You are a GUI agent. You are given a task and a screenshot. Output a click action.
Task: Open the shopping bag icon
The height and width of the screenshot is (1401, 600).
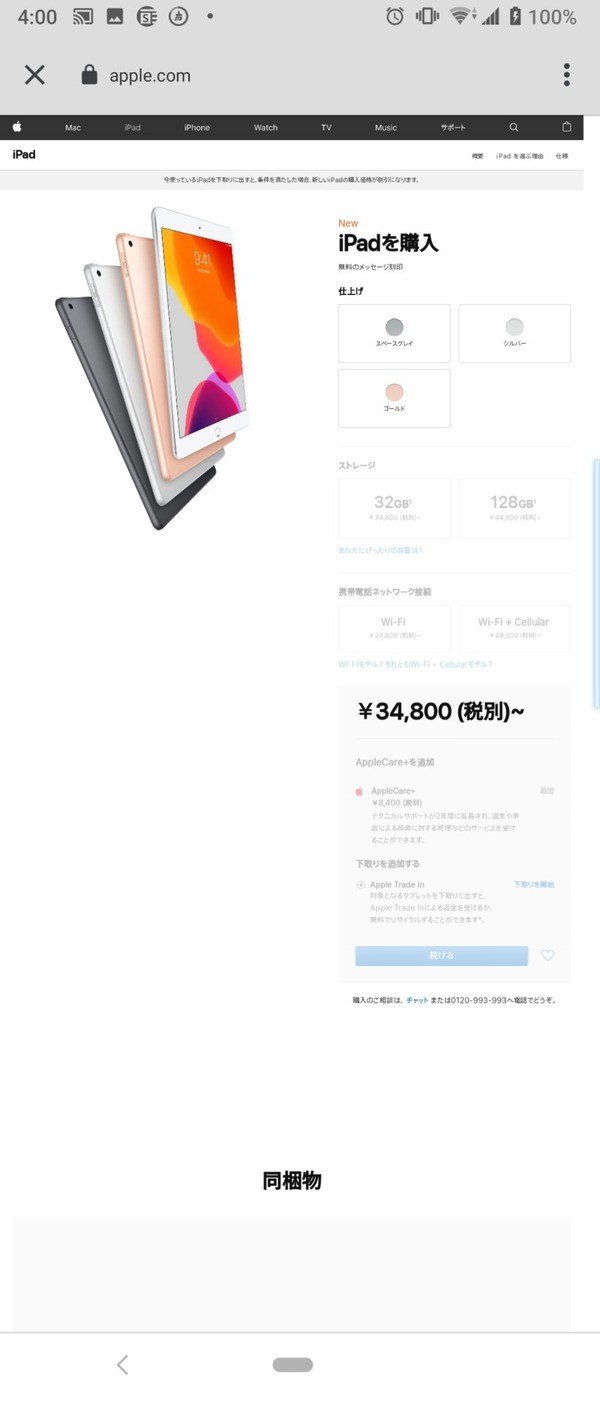click(567, 127)
